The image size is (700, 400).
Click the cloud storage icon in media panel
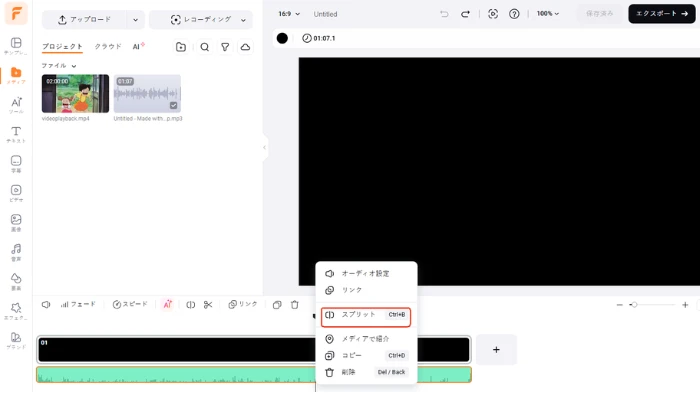click(x=246, y=47)
